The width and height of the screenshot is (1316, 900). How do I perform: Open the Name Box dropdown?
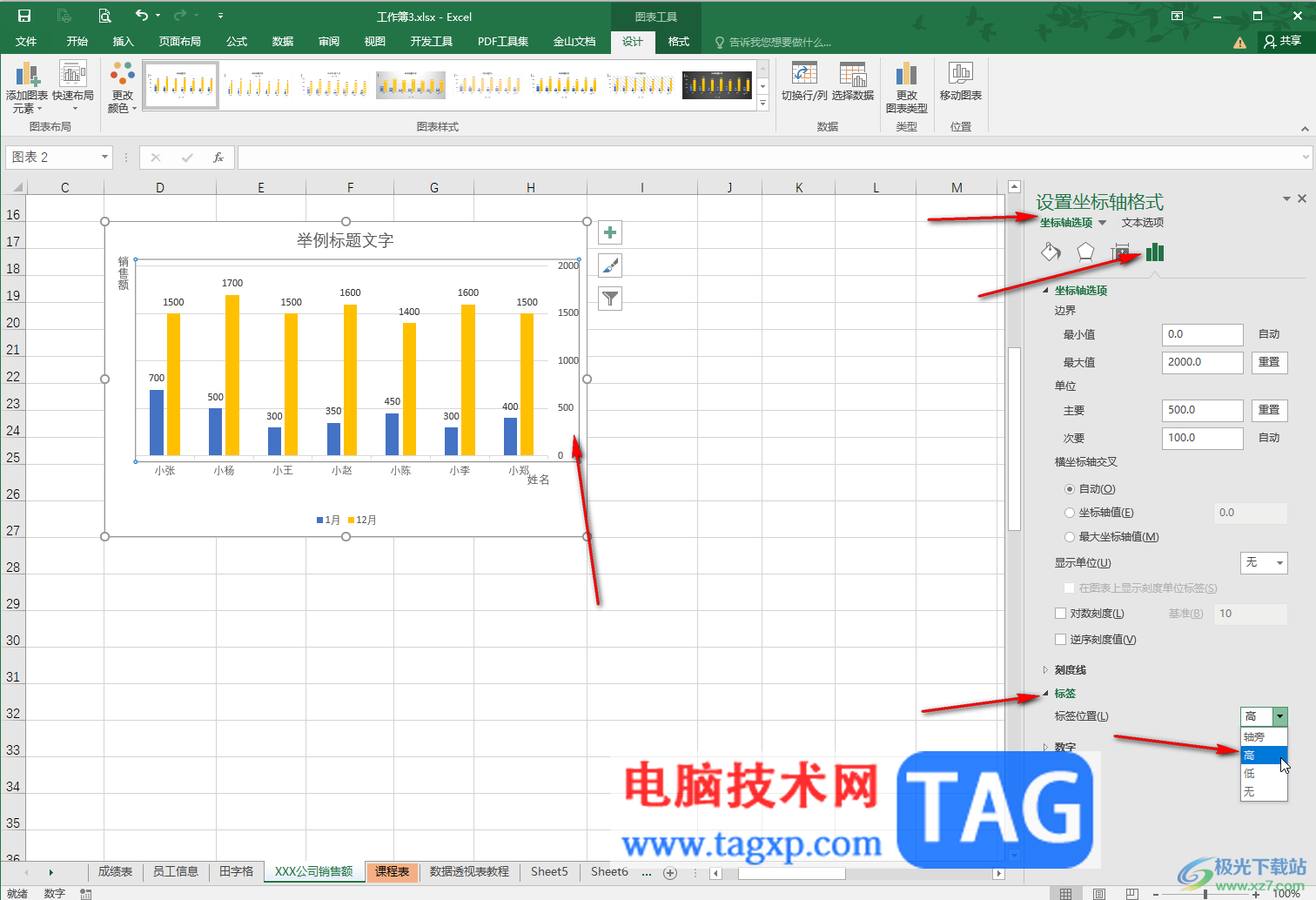pyautogui.click(x=104, y=158)
